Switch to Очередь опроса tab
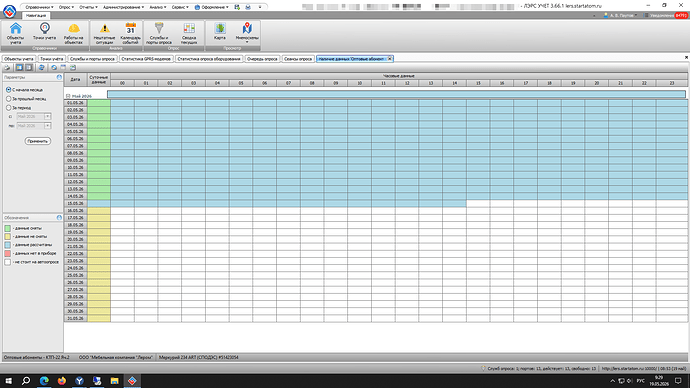 [x=262, y=59]
